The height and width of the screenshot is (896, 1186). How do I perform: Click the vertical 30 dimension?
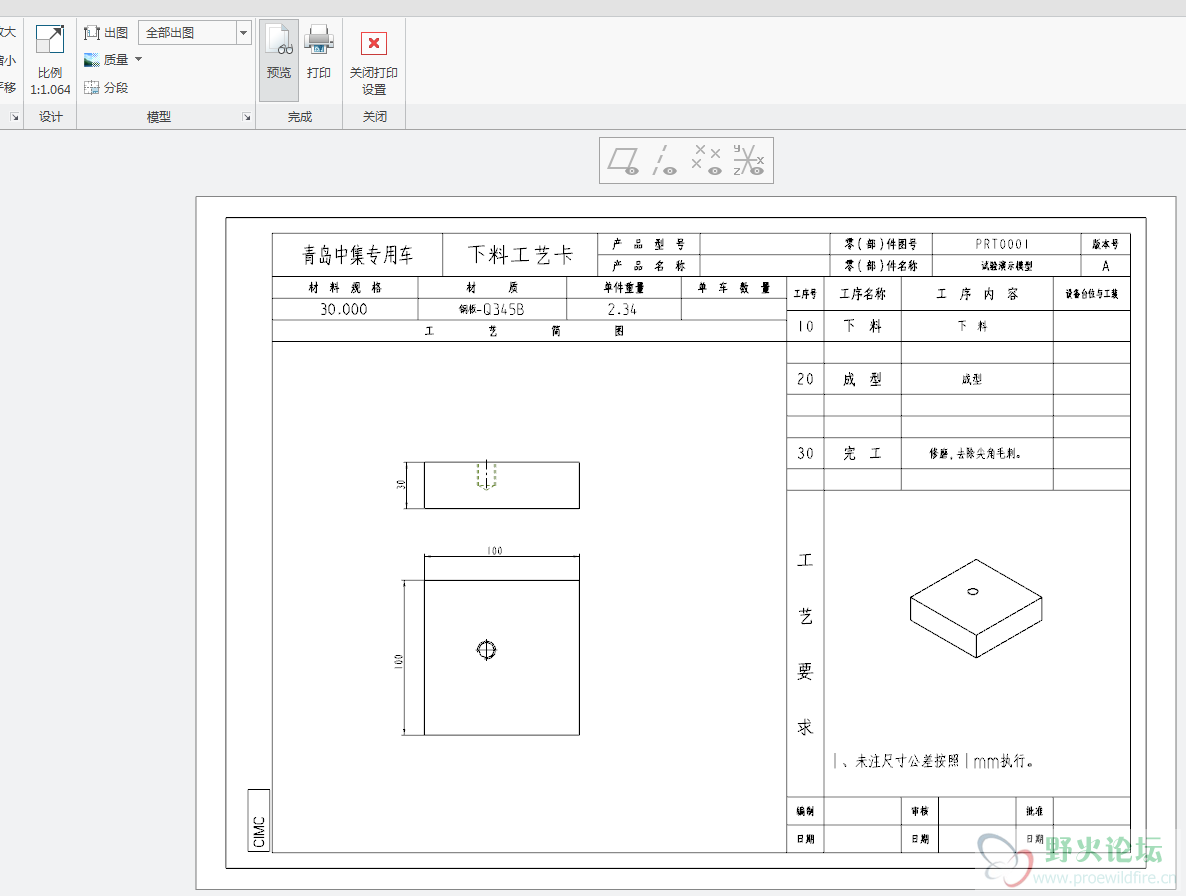401,485
